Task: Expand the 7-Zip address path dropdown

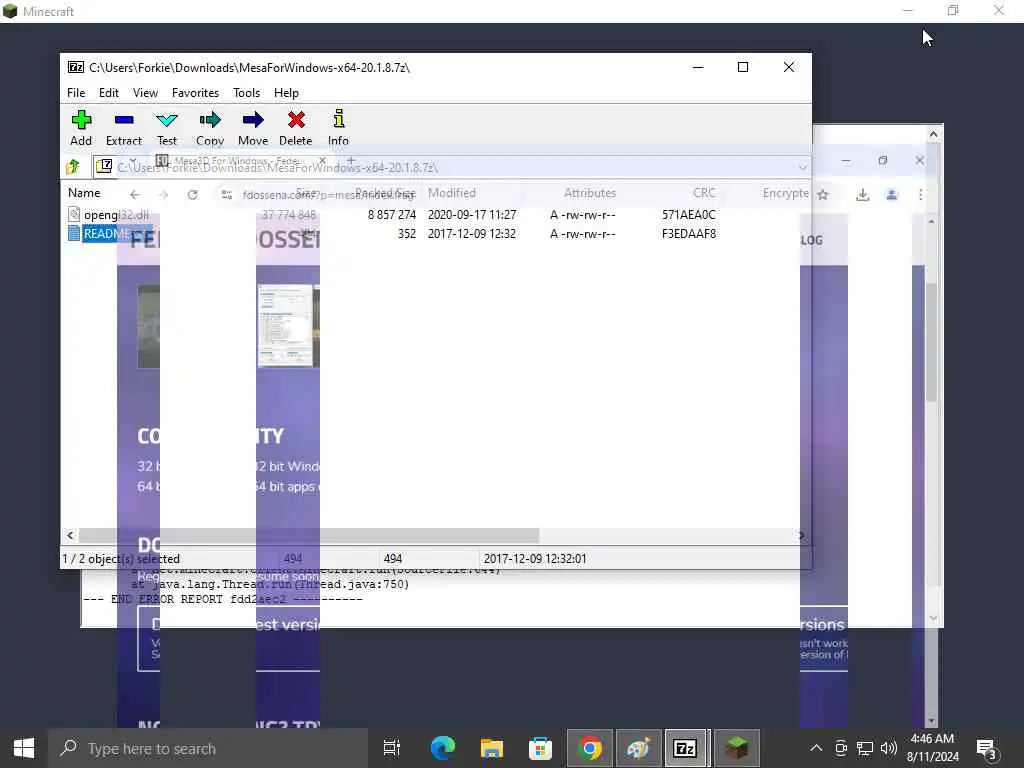Action: pyautogui.click(x=803, y=167)
